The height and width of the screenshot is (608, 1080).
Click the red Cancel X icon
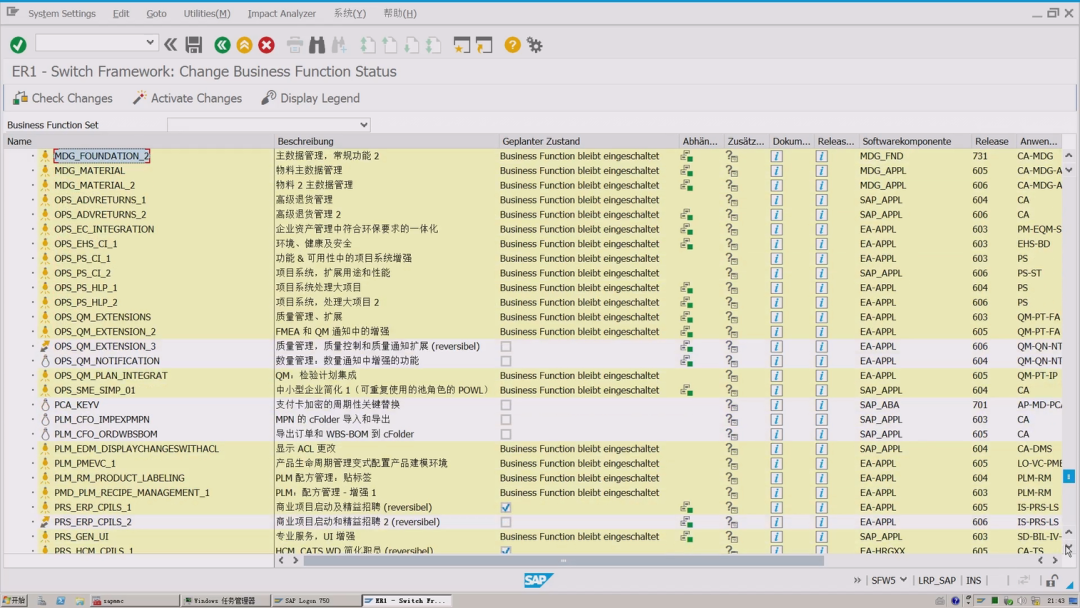[267, 45]
